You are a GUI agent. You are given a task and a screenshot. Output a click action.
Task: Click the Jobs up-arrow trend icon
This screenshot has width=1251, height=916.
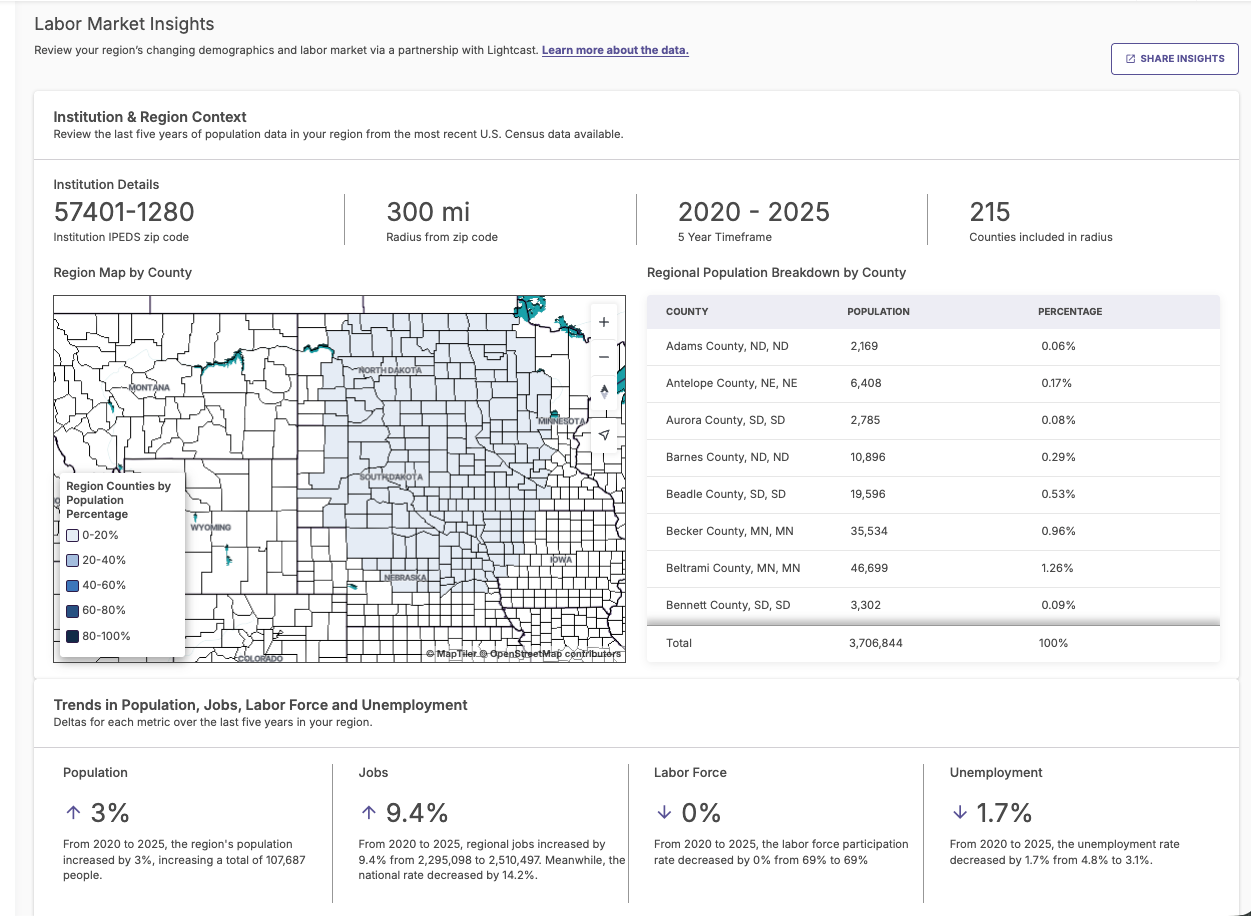click(368, 812)
